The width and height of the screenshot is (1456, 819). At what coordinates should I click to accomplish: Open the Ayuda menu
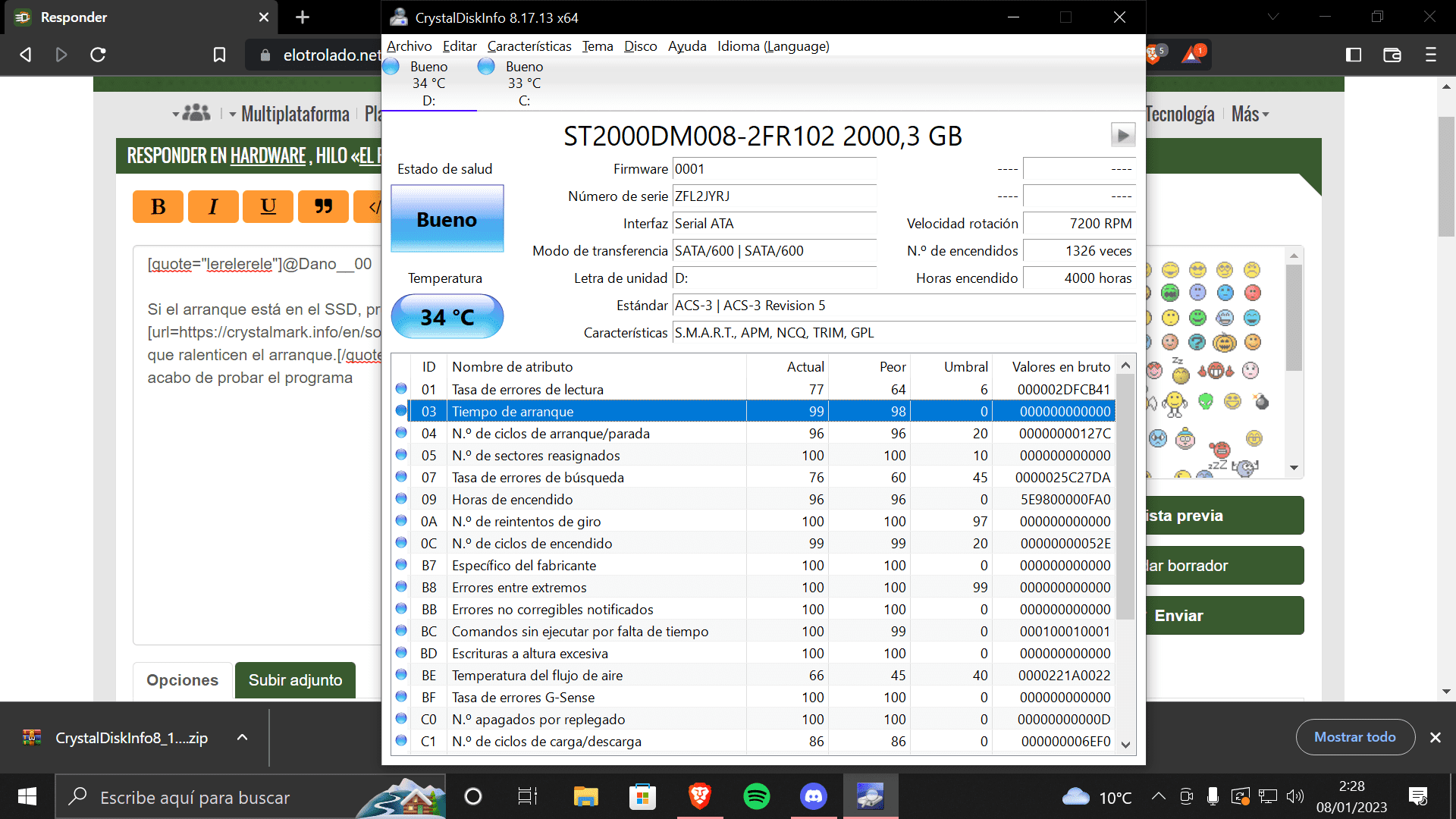click(687, 46)
